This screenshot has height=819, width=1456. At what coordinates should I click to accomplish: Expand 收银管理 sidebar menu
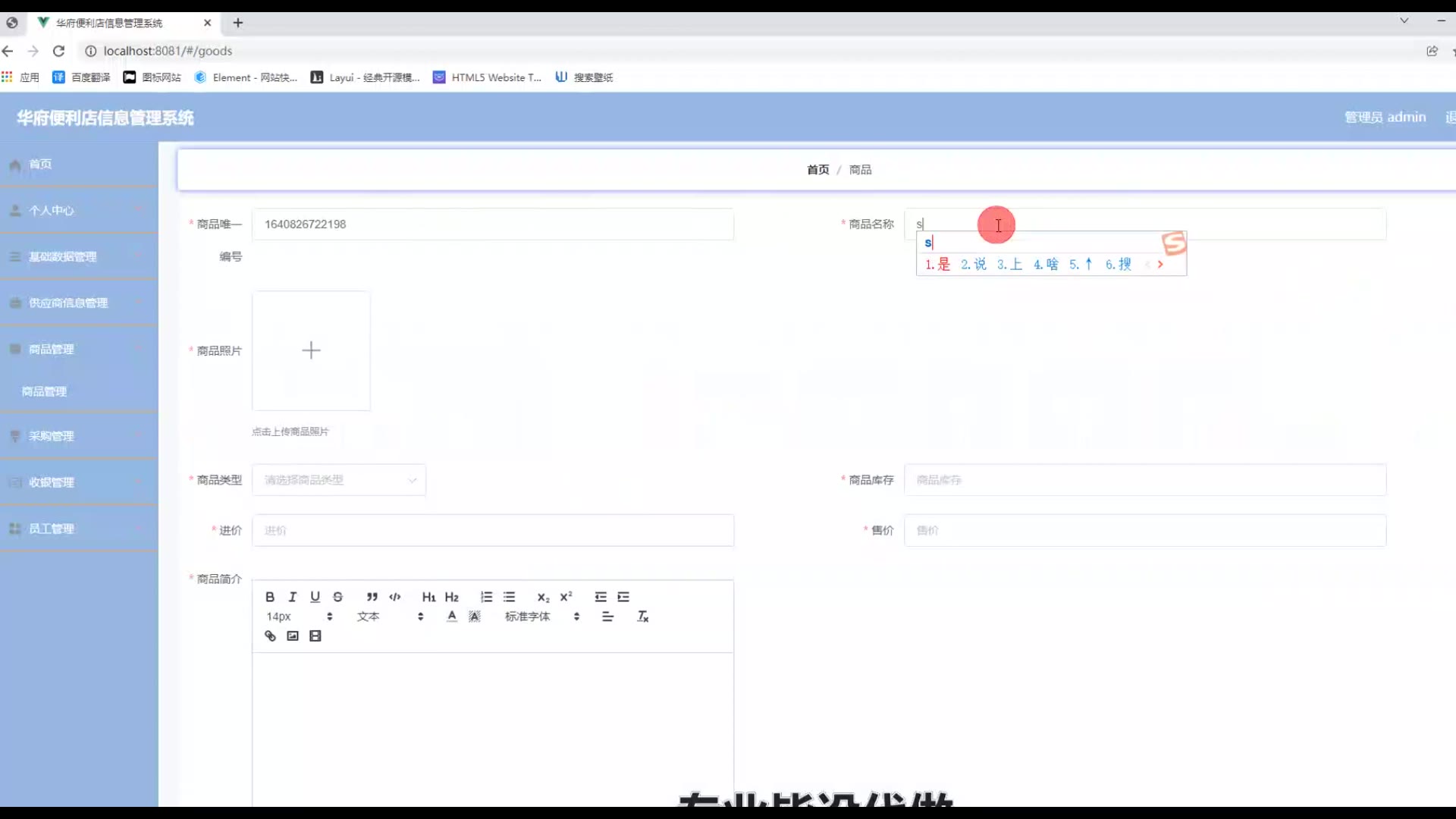79,482
